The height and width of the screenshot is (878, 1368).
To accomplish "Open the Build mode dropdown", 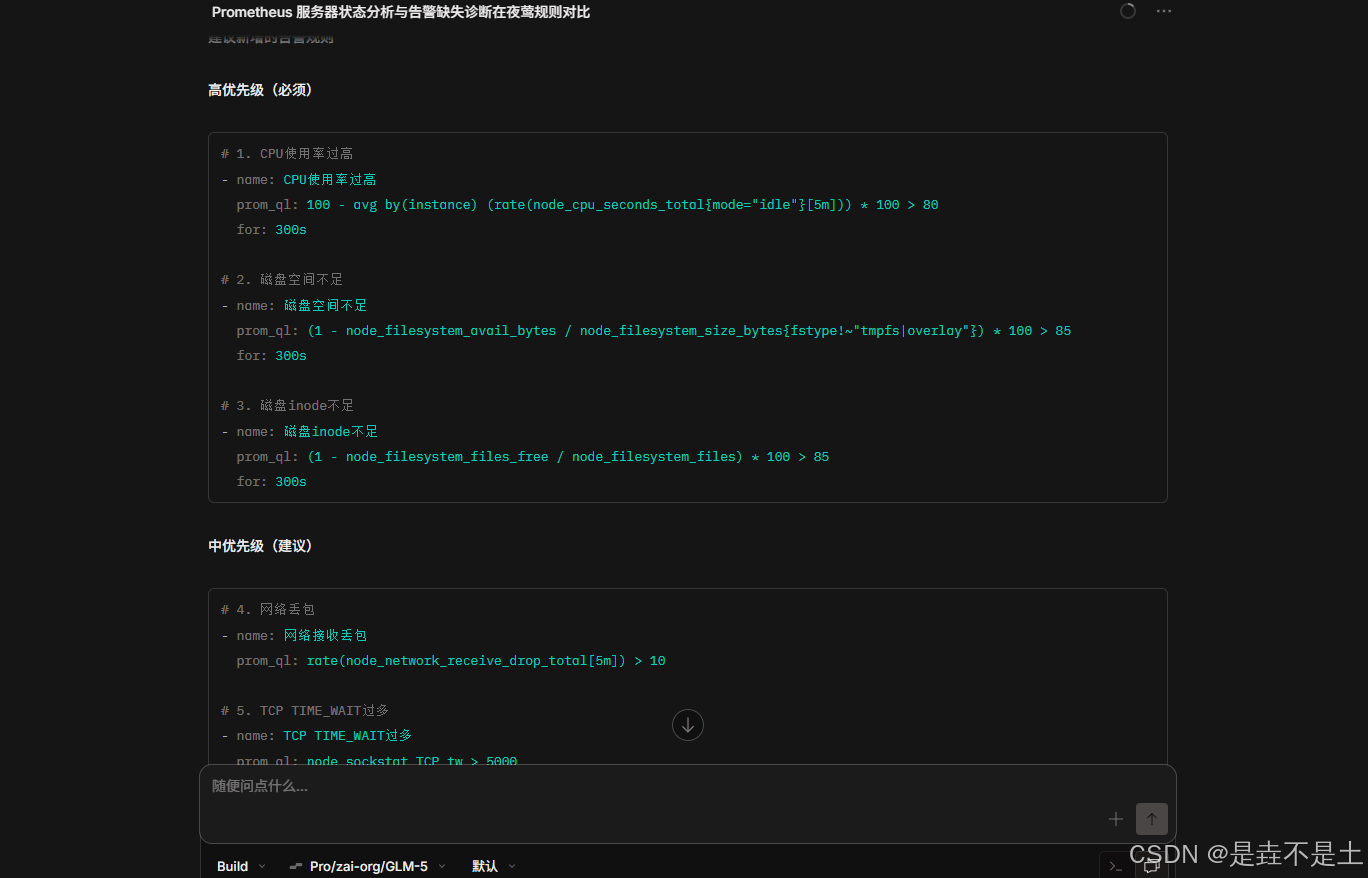I will [x=241, y=866].
